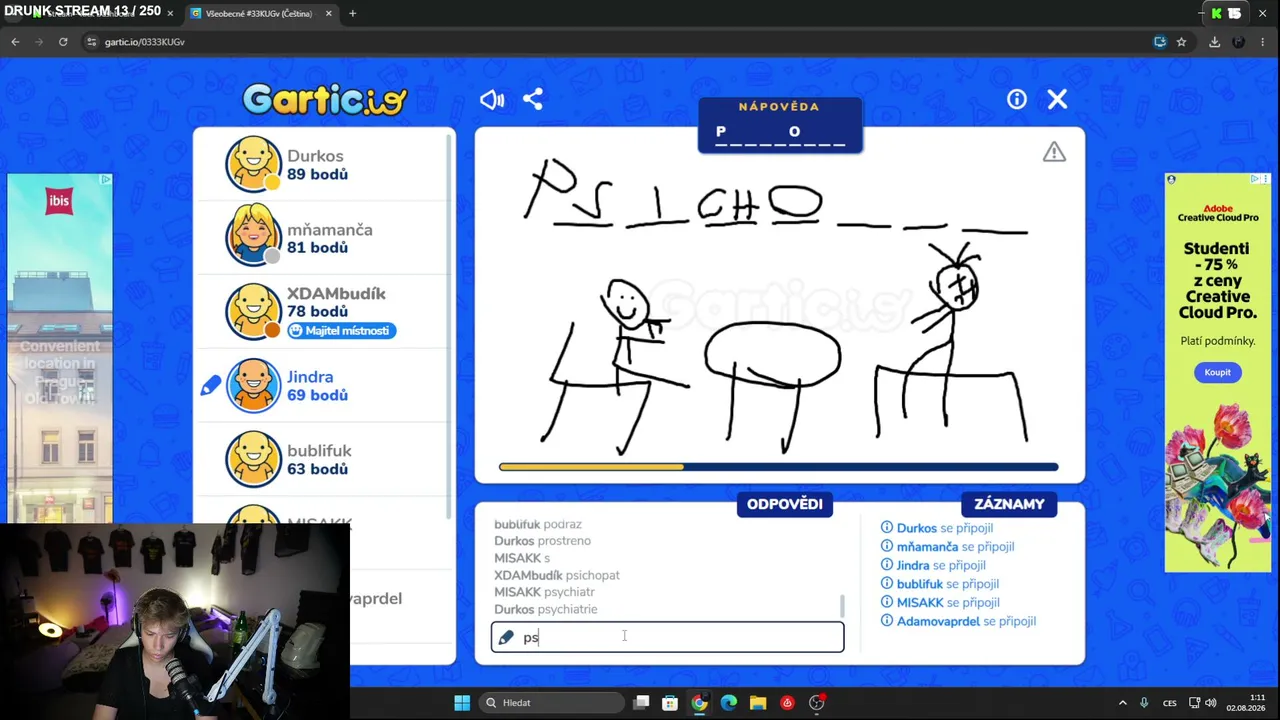
Task: Open browser downloads
Action: [1214, 42]
